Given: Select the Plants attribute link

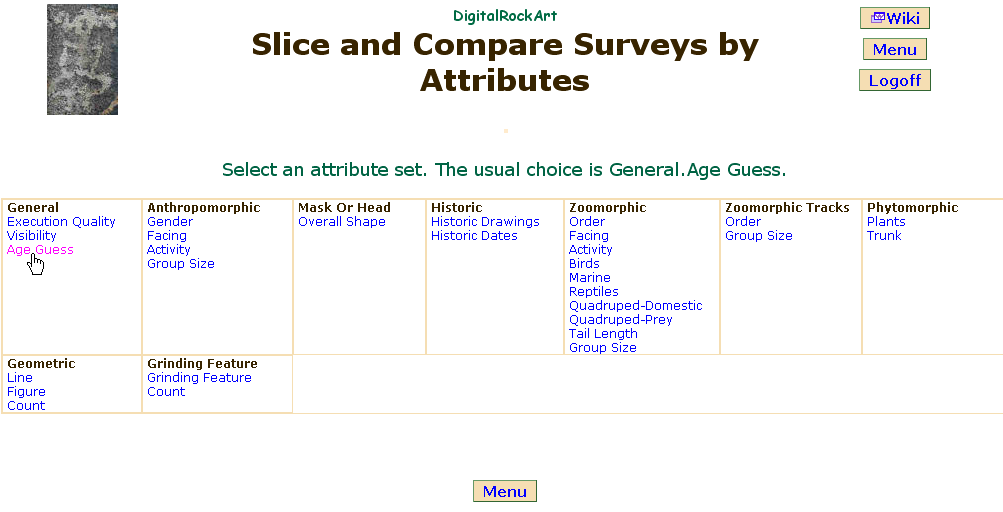Looking at the screenshot, I should coord(886,222).
